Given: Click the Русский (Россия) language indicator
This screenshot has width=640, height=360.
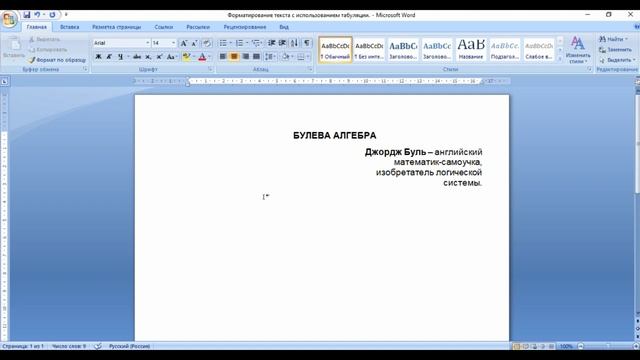Looking at the screenshot, I should coord(129,346).
